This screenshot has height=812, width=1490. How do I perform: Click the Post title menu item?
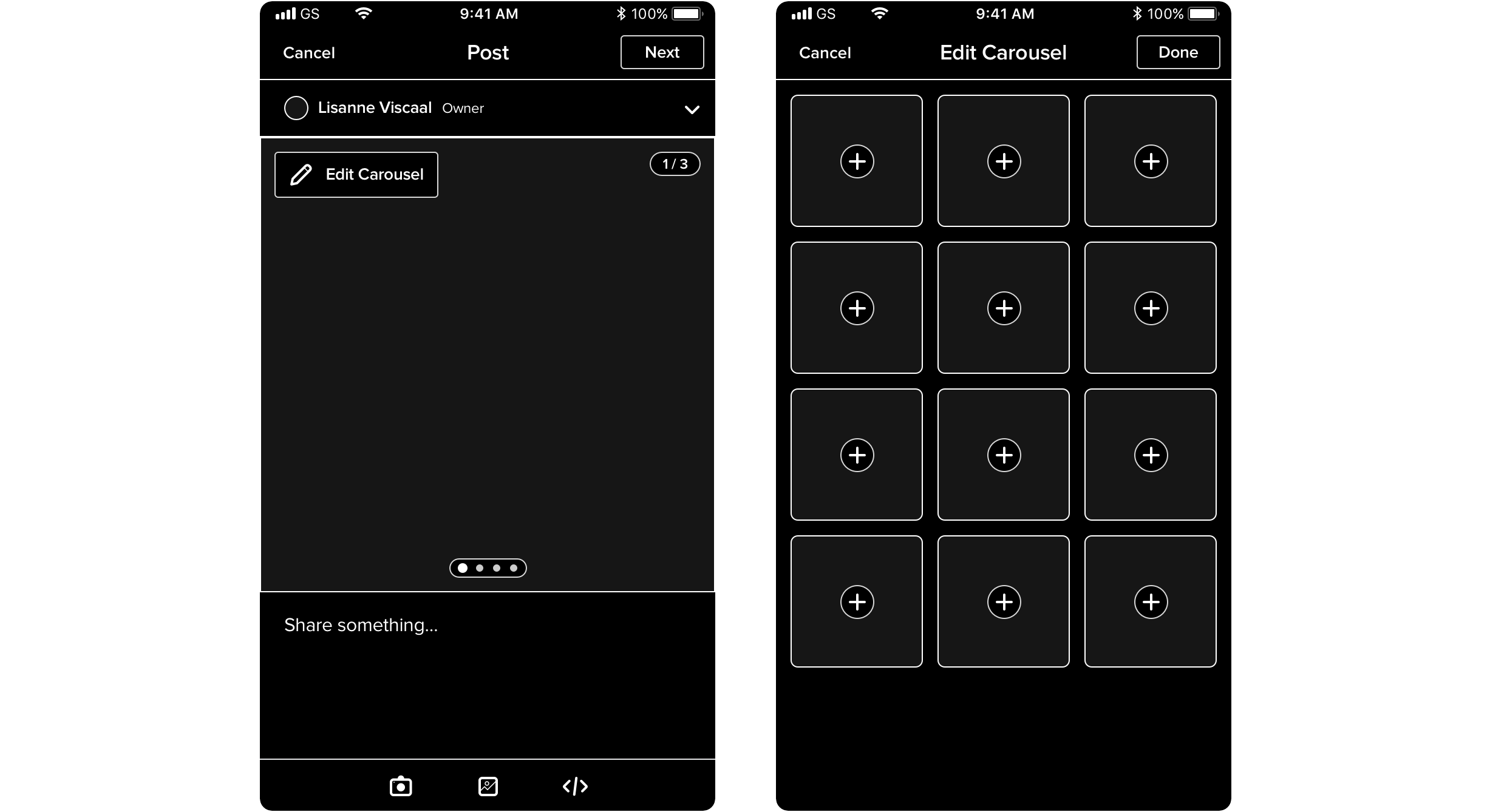[488, 52]
